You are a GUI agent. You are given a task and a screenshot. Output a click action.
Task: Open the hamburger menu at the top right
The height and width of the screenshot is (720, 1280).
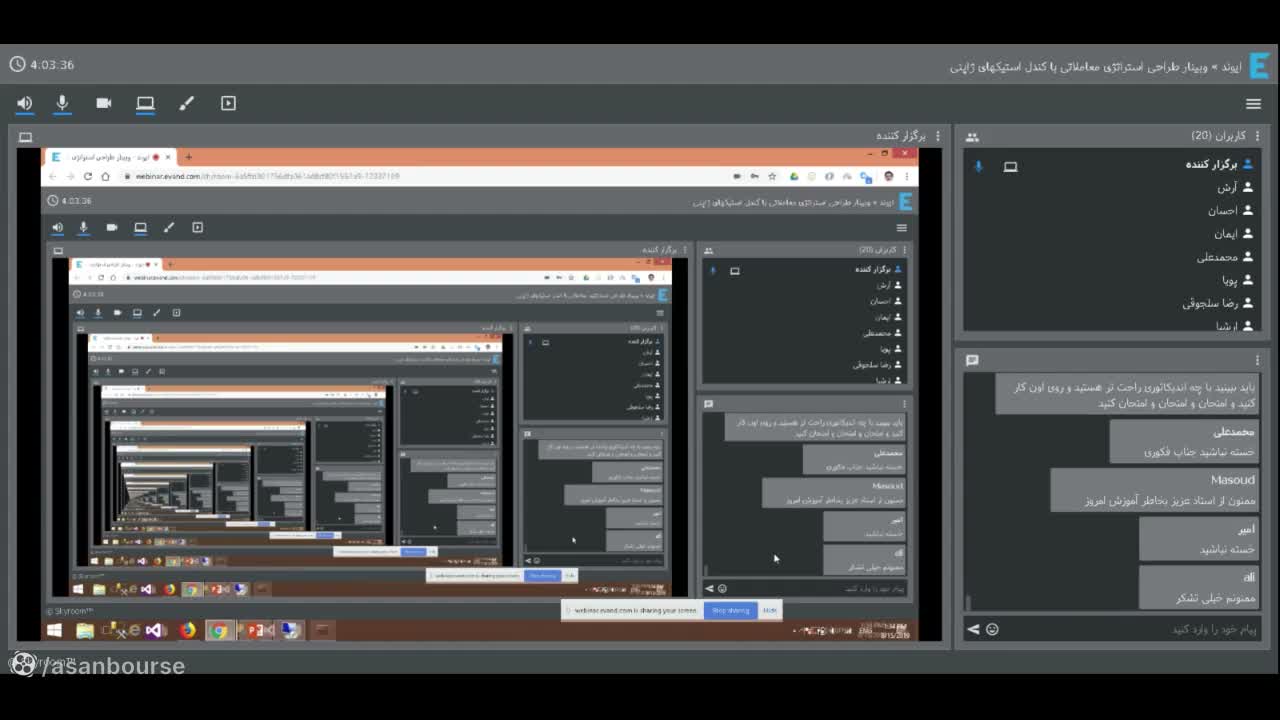coord(1253,103)
